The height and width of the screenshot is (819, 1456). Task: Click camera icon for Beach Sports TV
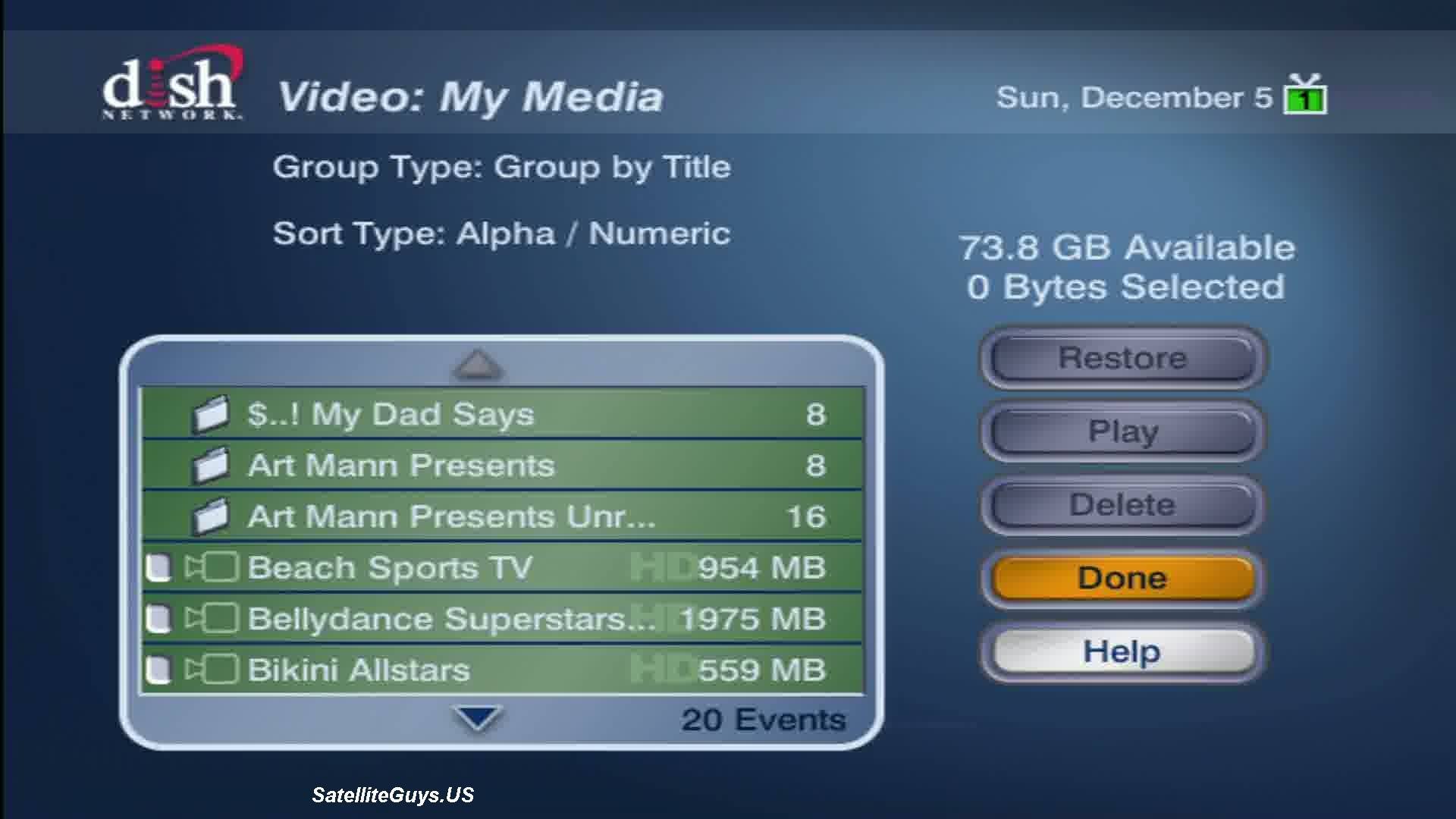212,567
